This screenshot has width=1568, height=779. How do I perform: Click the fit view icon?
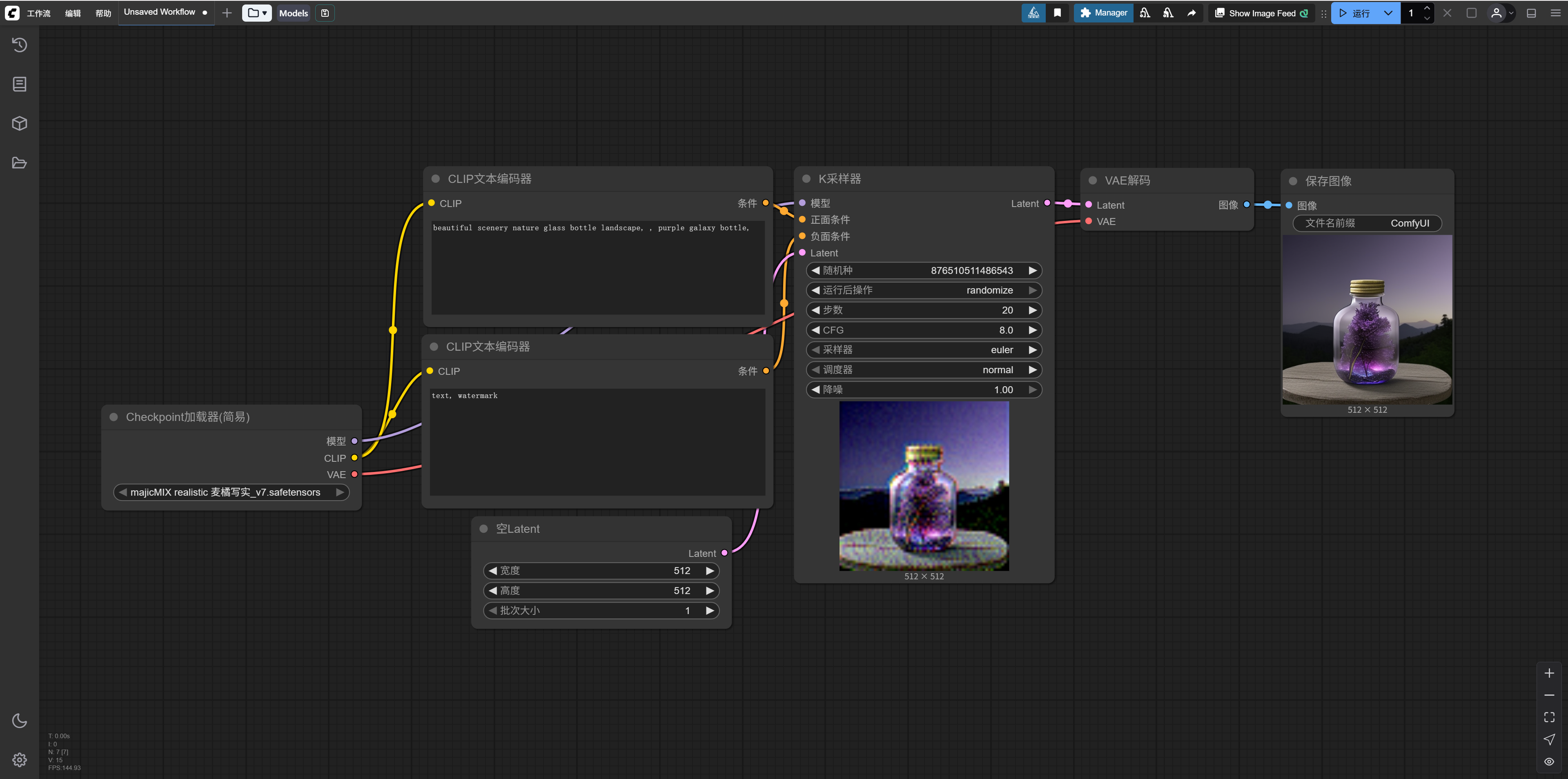tap(1549, 717)
